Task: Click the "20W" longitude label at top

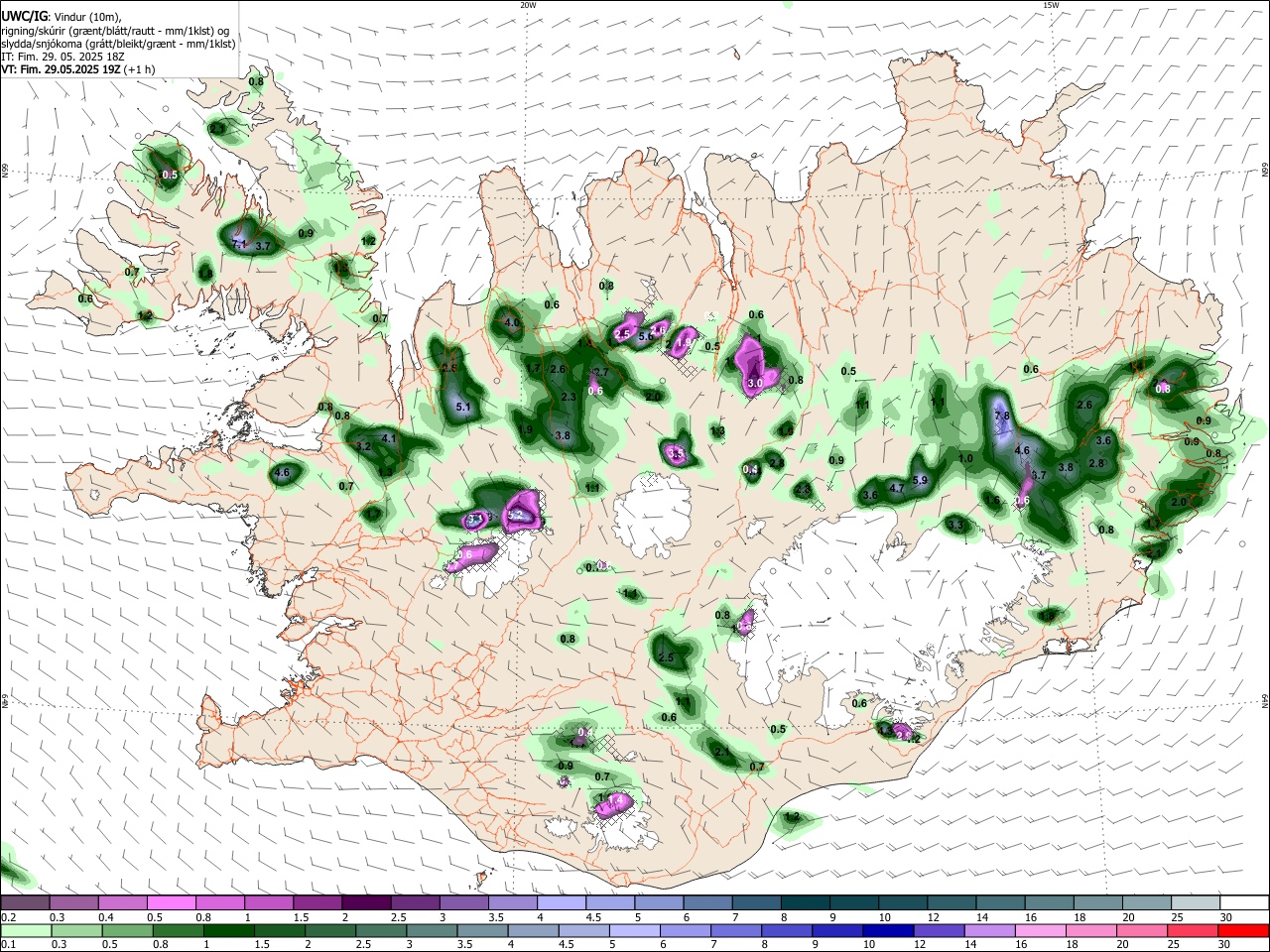Action: pos(528,5)
